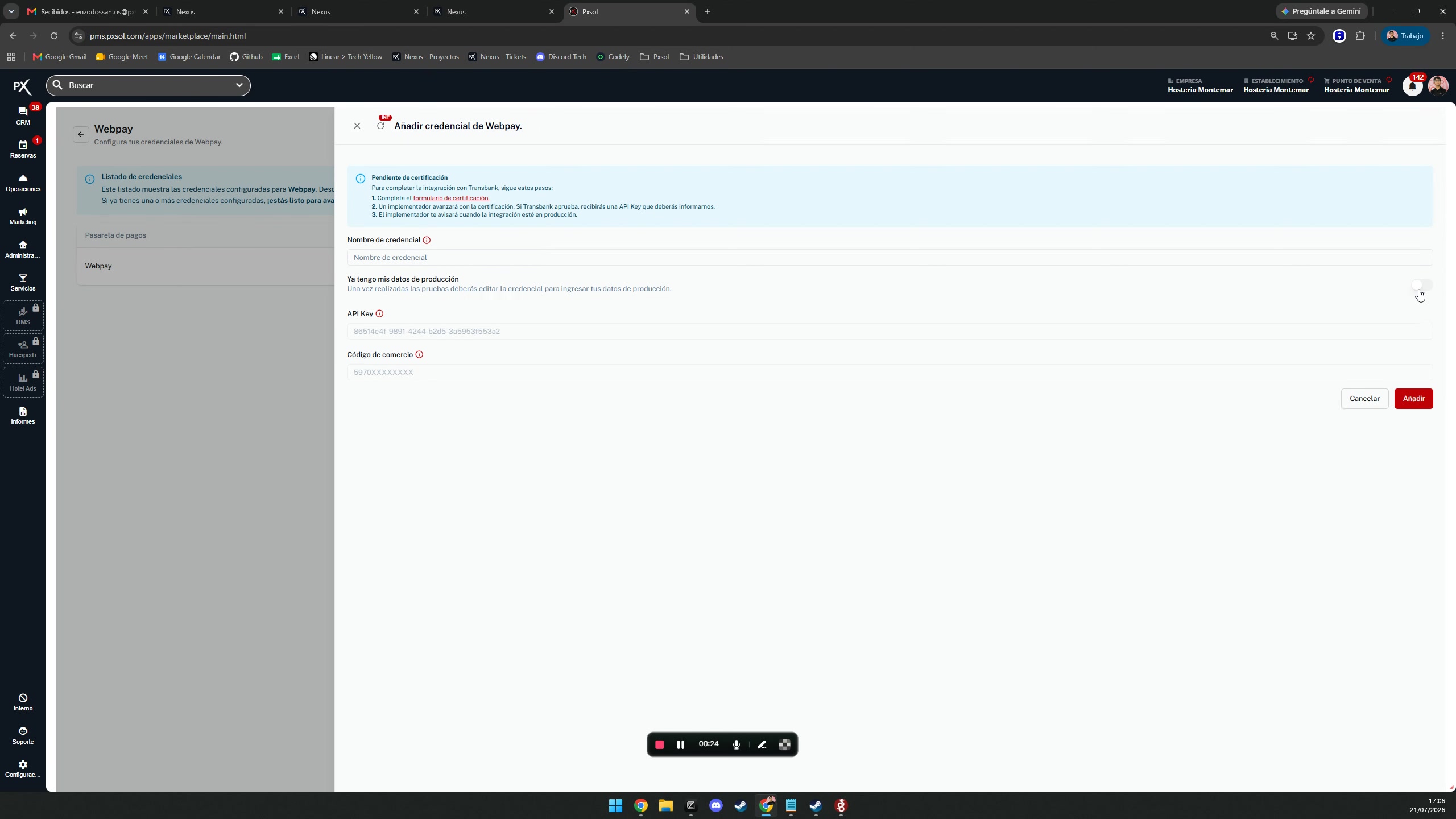The width and height of the screenshot is (1456, 819).
Task: Focus the Nombre de credencial field
Action: click(890, 258)
